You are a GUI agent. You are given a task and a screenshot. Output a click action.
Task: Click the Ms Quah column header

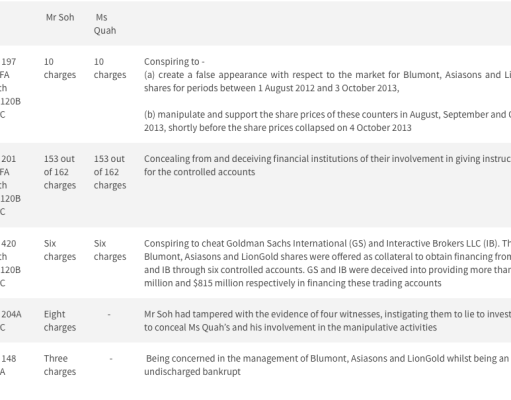point(105,24)
